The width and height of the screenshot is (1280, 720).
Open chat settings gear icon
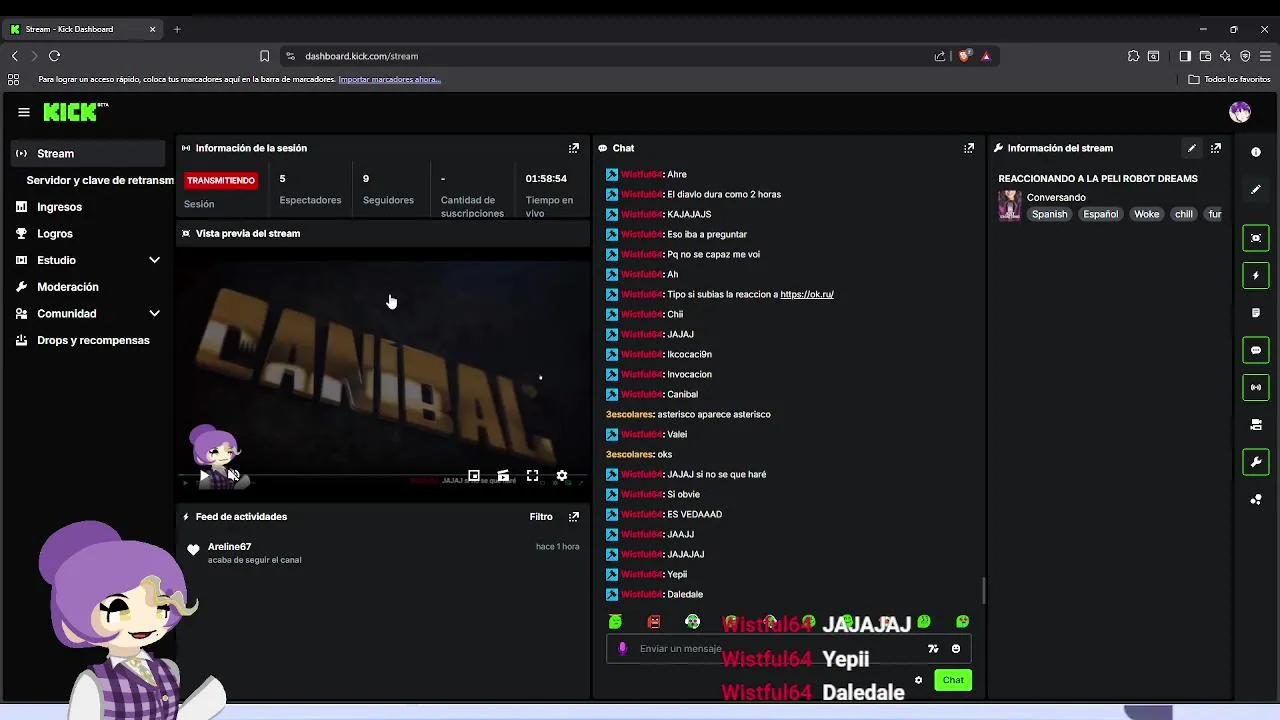coord(918,680)
